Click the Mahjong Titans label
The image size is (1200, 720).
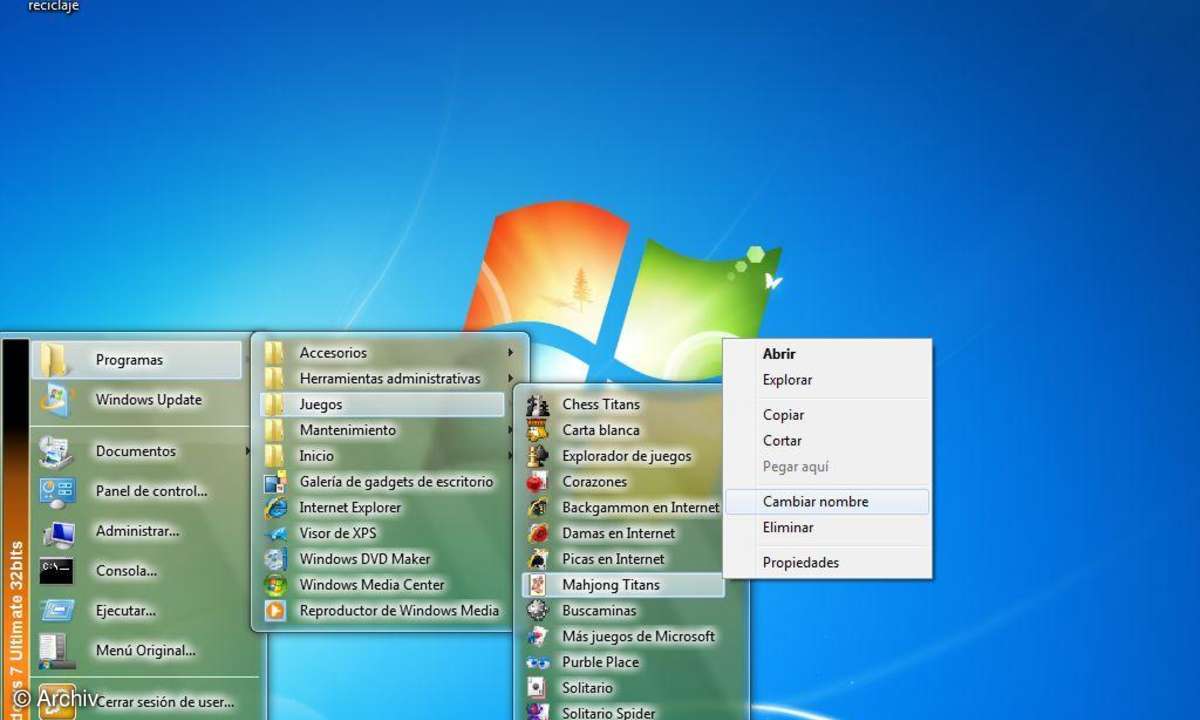tap(611, 585)
